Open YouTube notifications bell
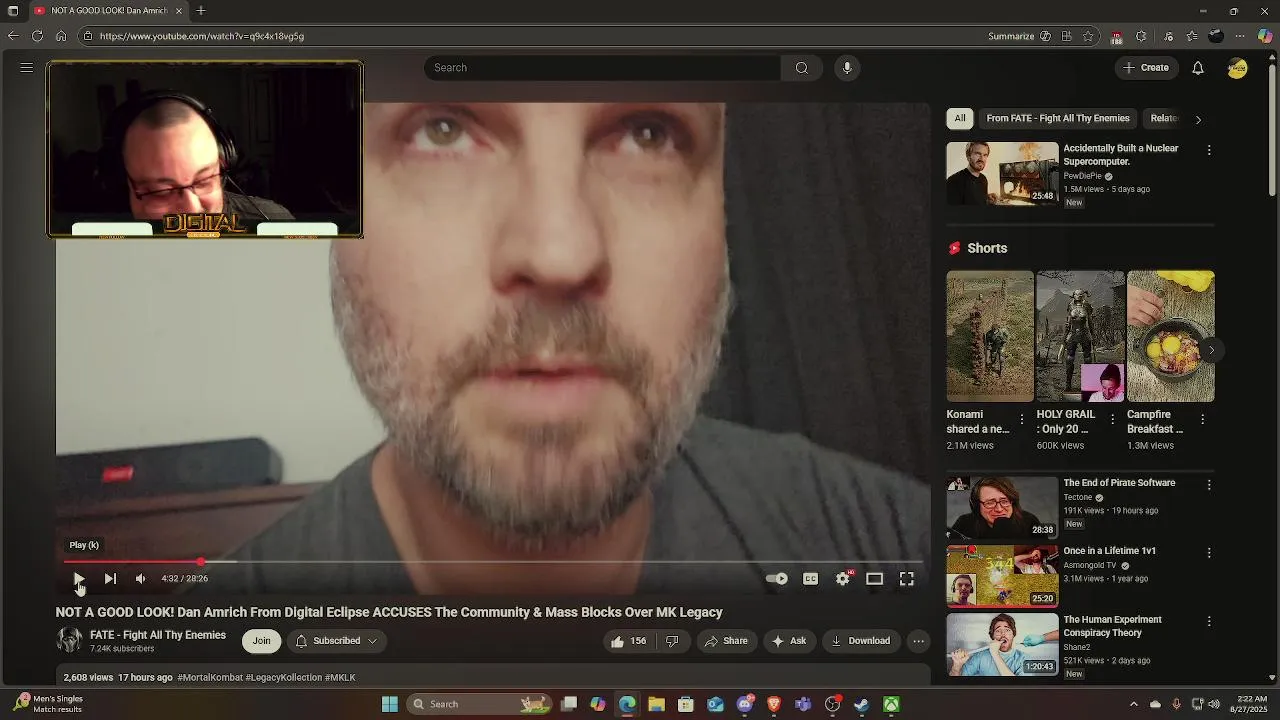This screenshot has width=1280, height=720. (1198, 68)
